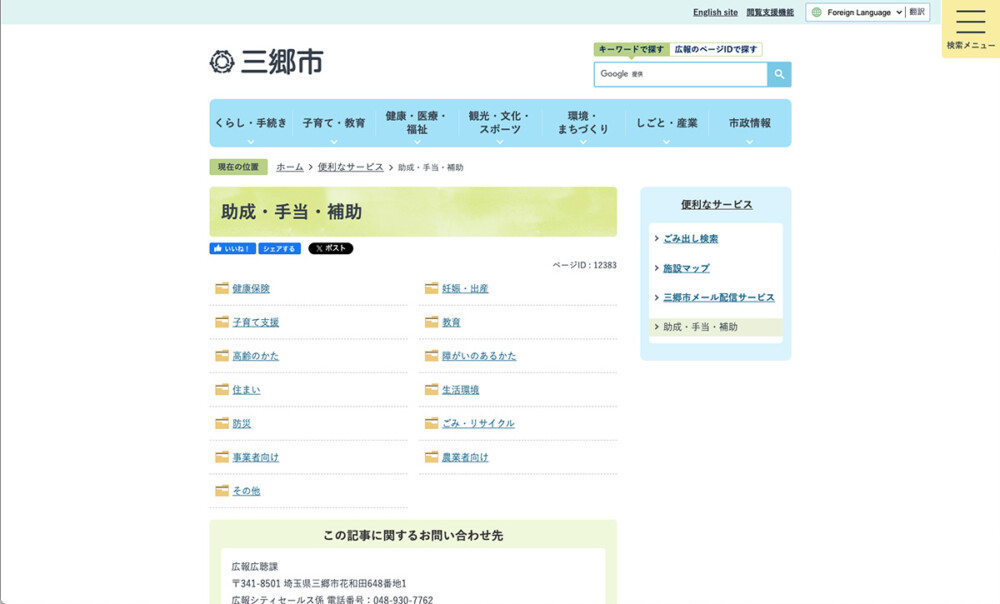Click the folder icon next to 農業者向け
Screen dimensions: 1000x604
point(431,457)
